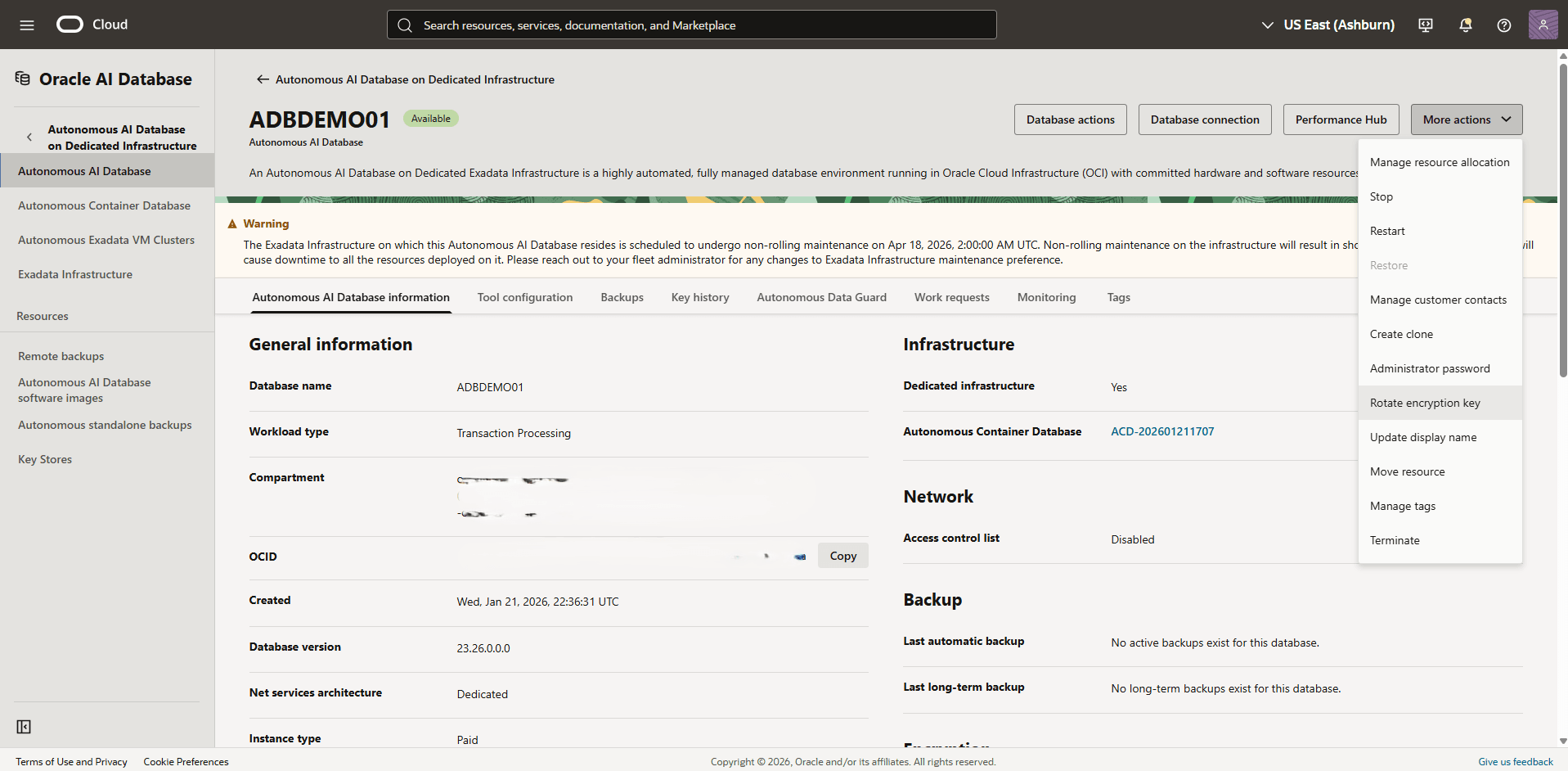Screen dimensions: 1568x771
Task: Open the user profile avatar menu
Action: [1543, 25]
